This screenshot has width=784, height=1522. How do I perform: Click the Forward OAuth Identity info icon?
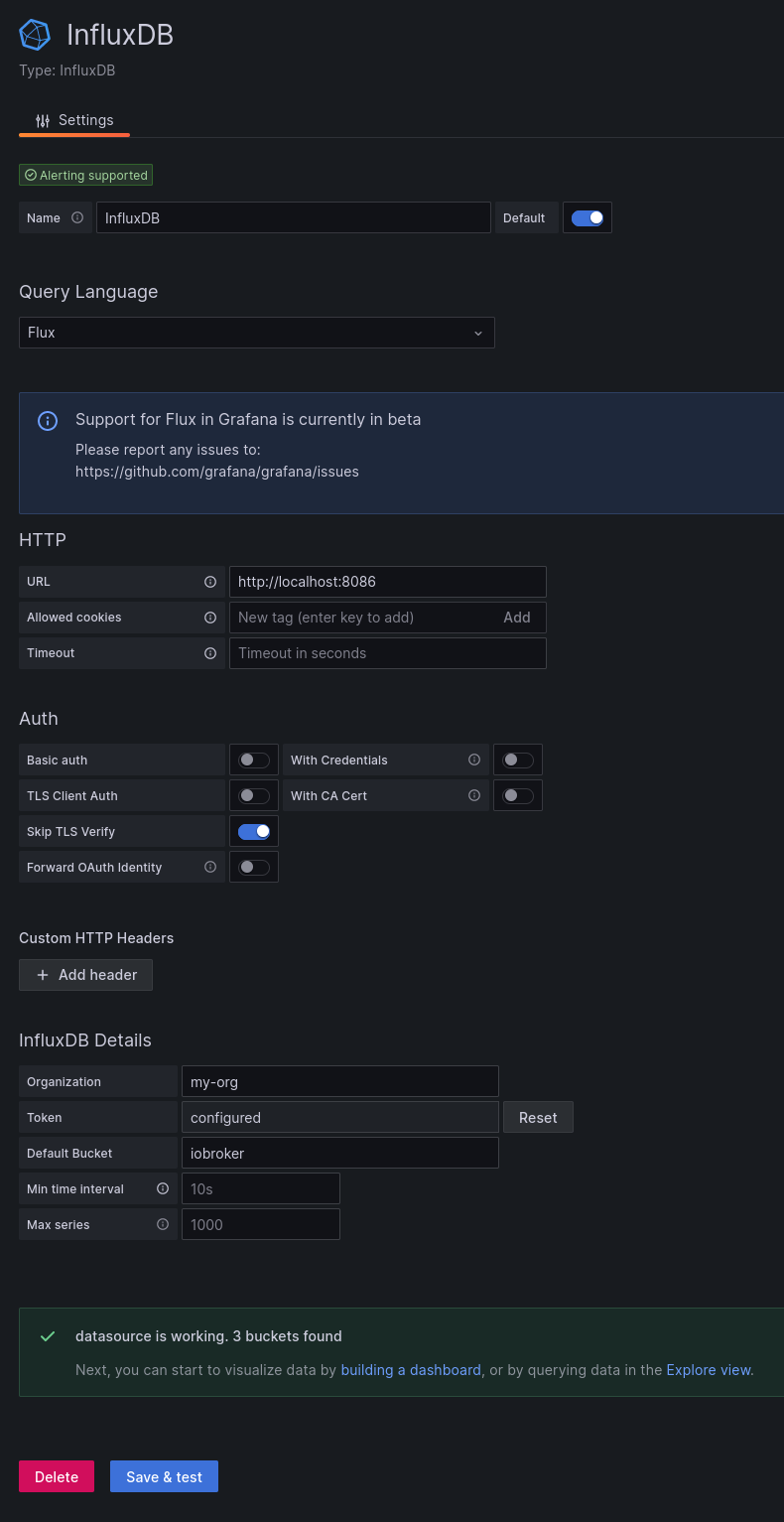point(210,867)
